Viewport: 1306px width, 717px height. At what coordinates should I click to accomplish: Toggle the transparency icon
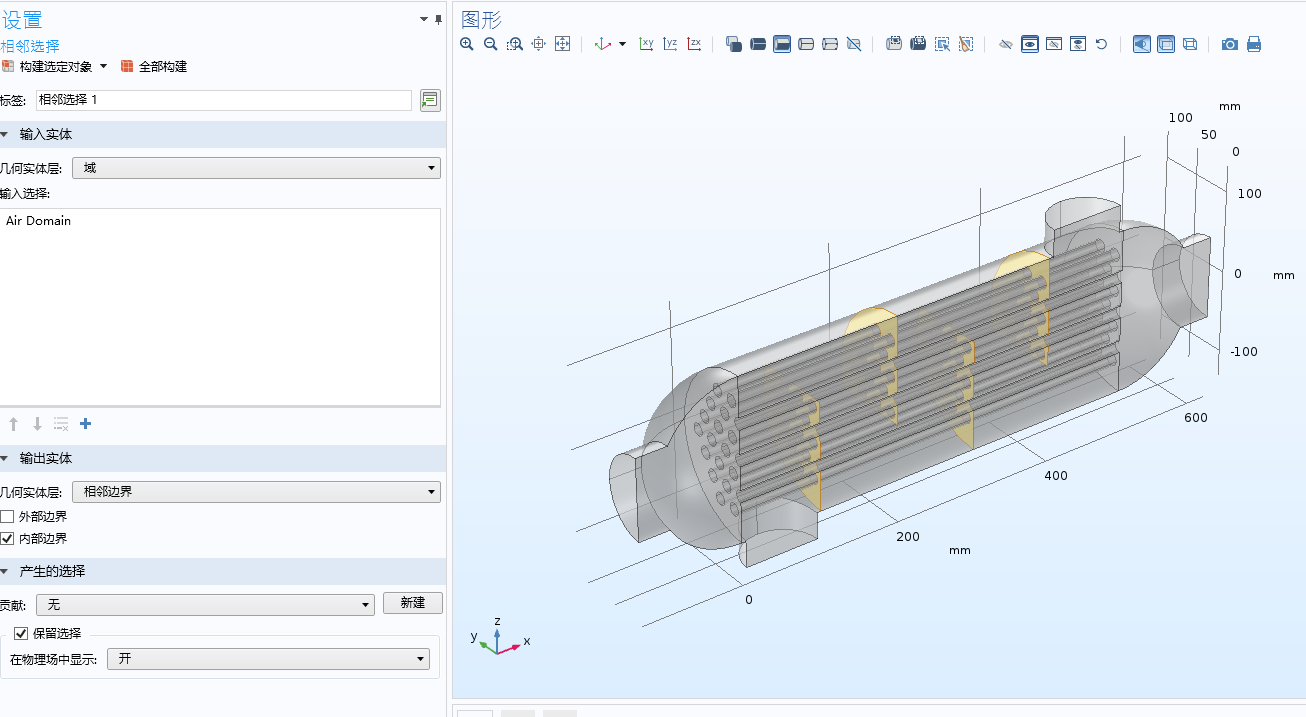pyautogui.click(x=1166, y=44)
